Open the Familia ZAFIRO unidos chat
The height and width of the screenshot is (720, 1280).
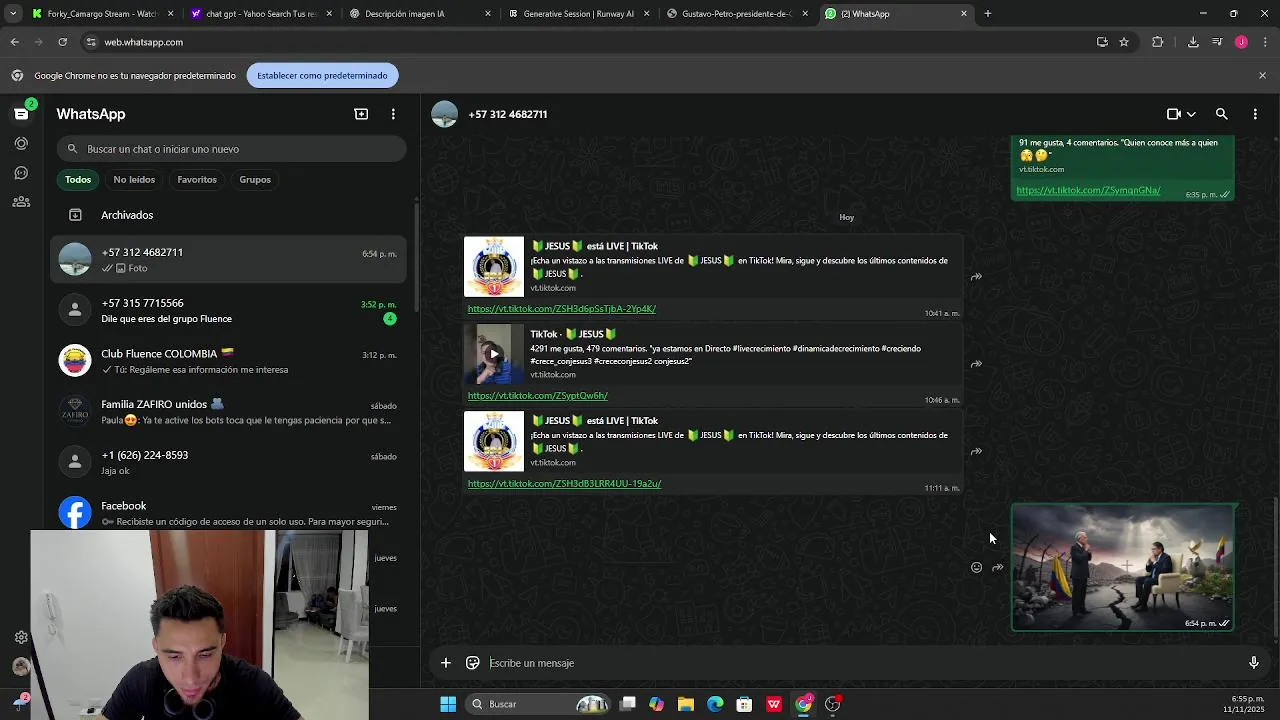click(230, 412)
